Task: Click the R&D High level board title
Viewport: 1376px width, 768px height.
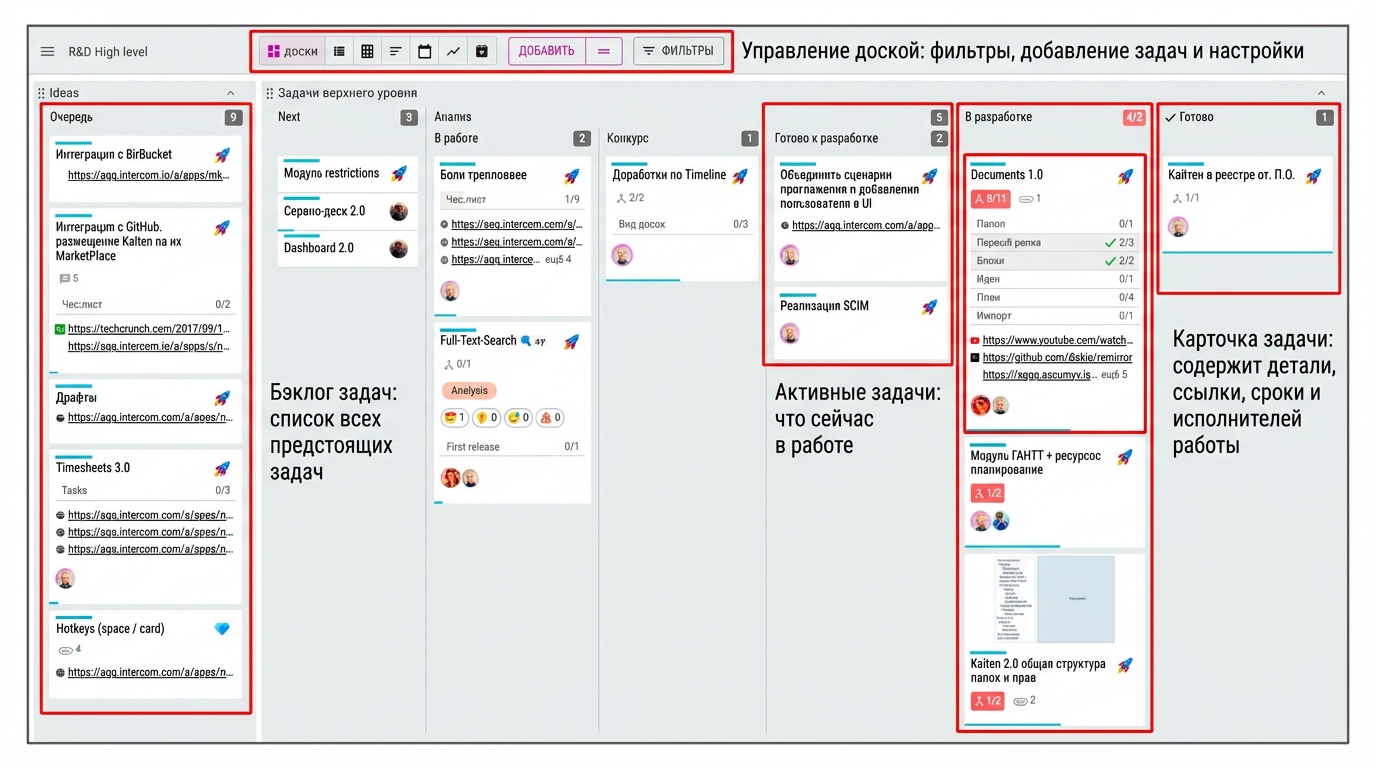Action: 108,52
